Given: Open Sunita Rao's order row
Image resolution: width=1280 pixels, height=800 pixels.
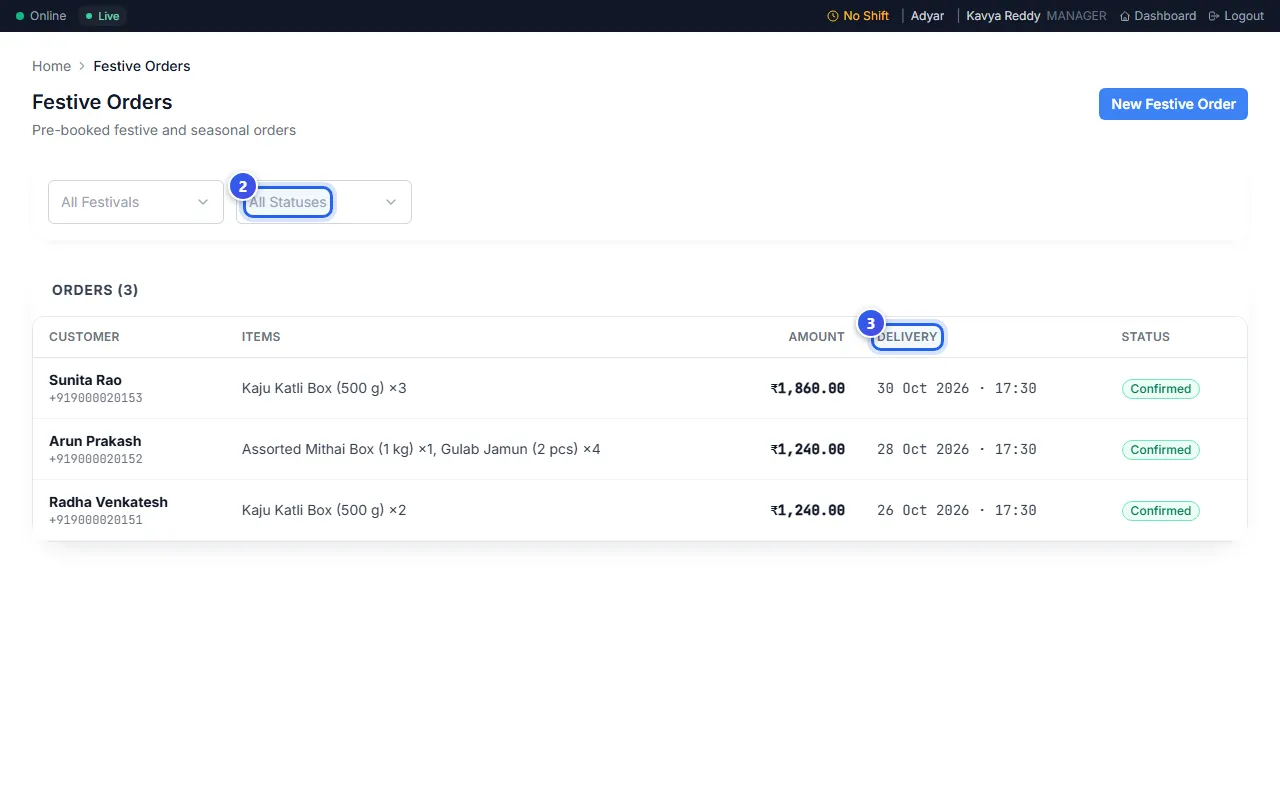Looking at the screenshot, I should tap(640, 388).
